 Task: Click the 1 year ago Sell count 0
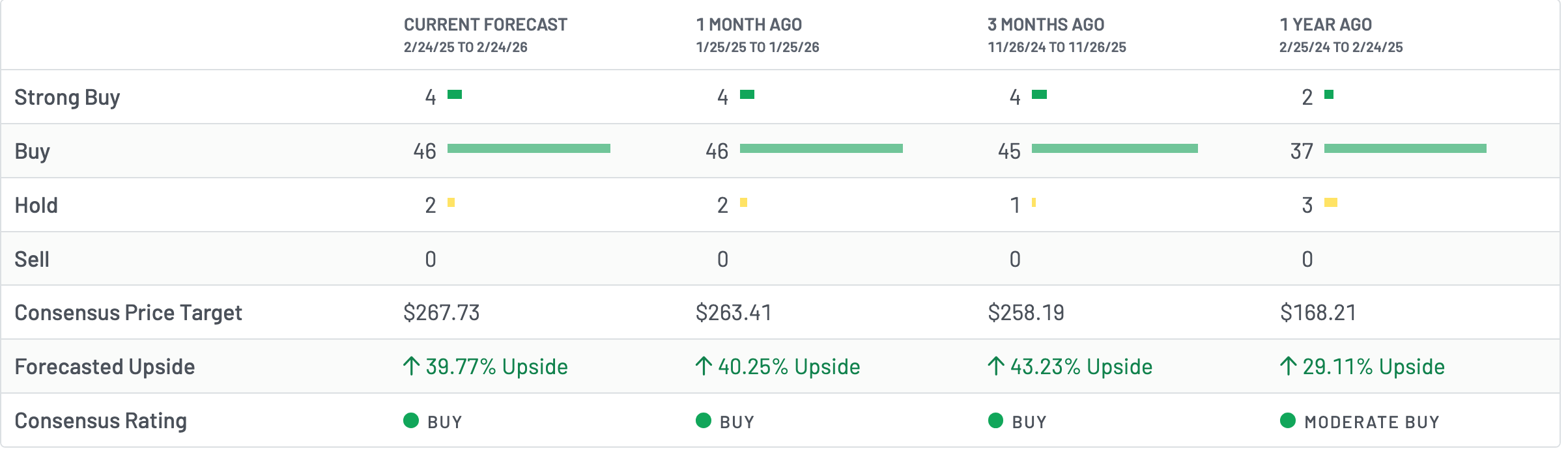[x=1307, y=259]
